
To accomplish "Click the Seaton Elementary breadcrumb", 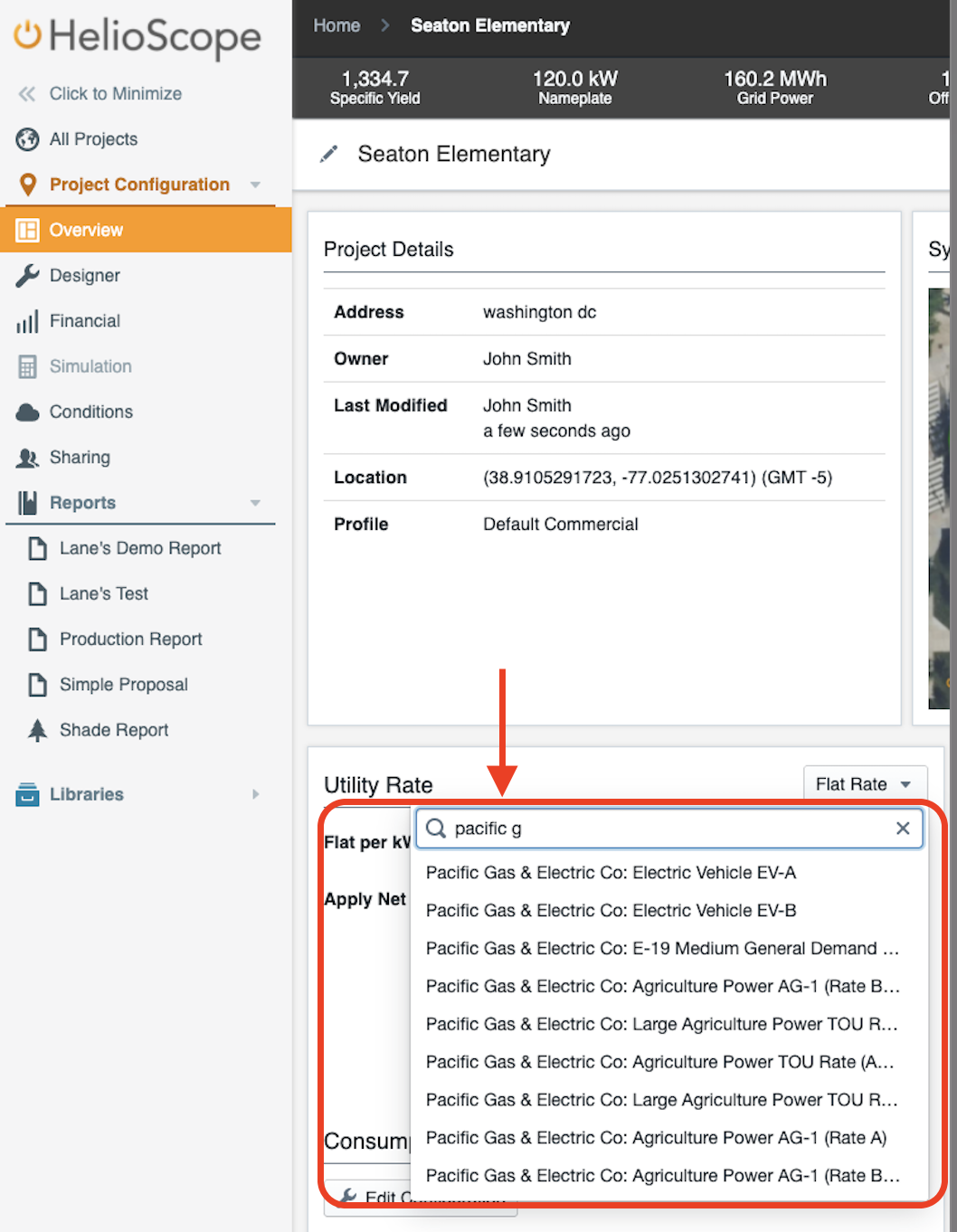I will 490,25.
